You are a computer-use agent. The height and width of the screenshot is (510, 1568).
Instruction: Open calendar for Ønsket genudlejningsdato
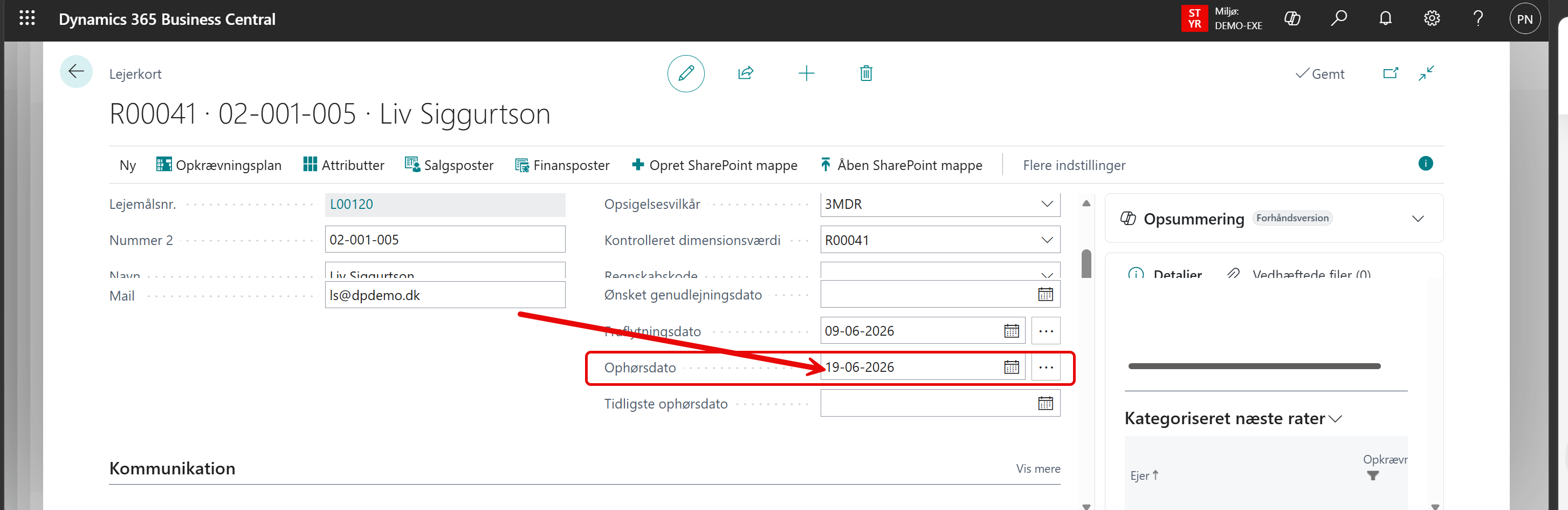pyautogui.click(x=1045, y=295)
